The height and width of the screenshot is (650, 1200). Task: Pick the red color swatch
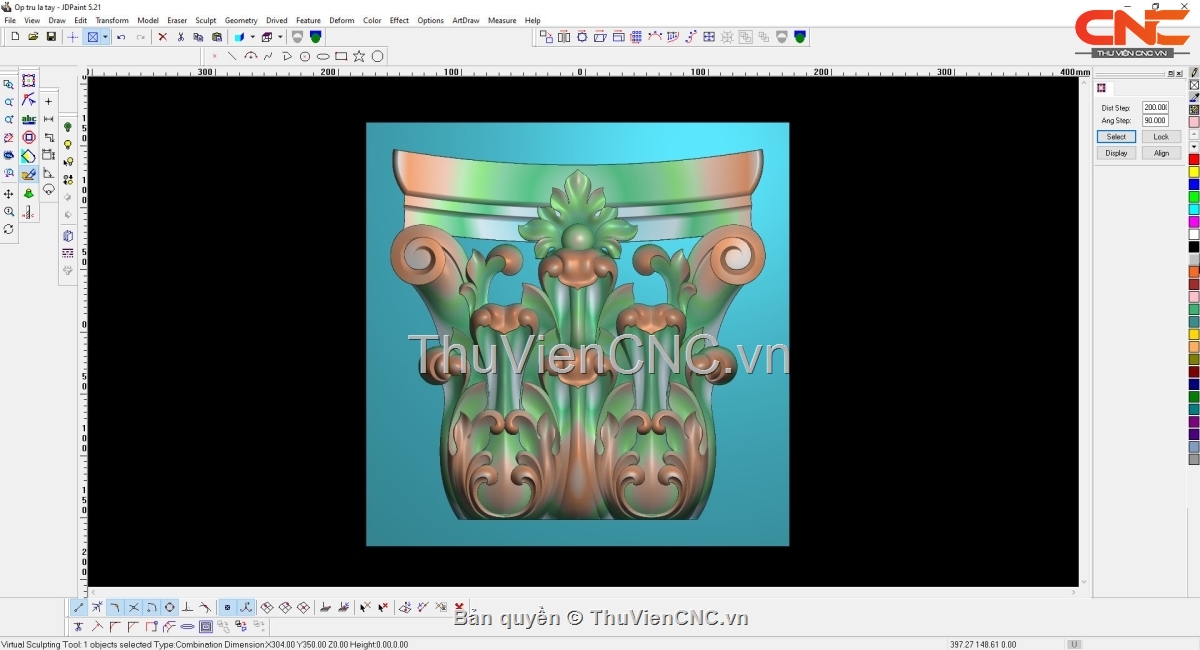coord(1194,160)
